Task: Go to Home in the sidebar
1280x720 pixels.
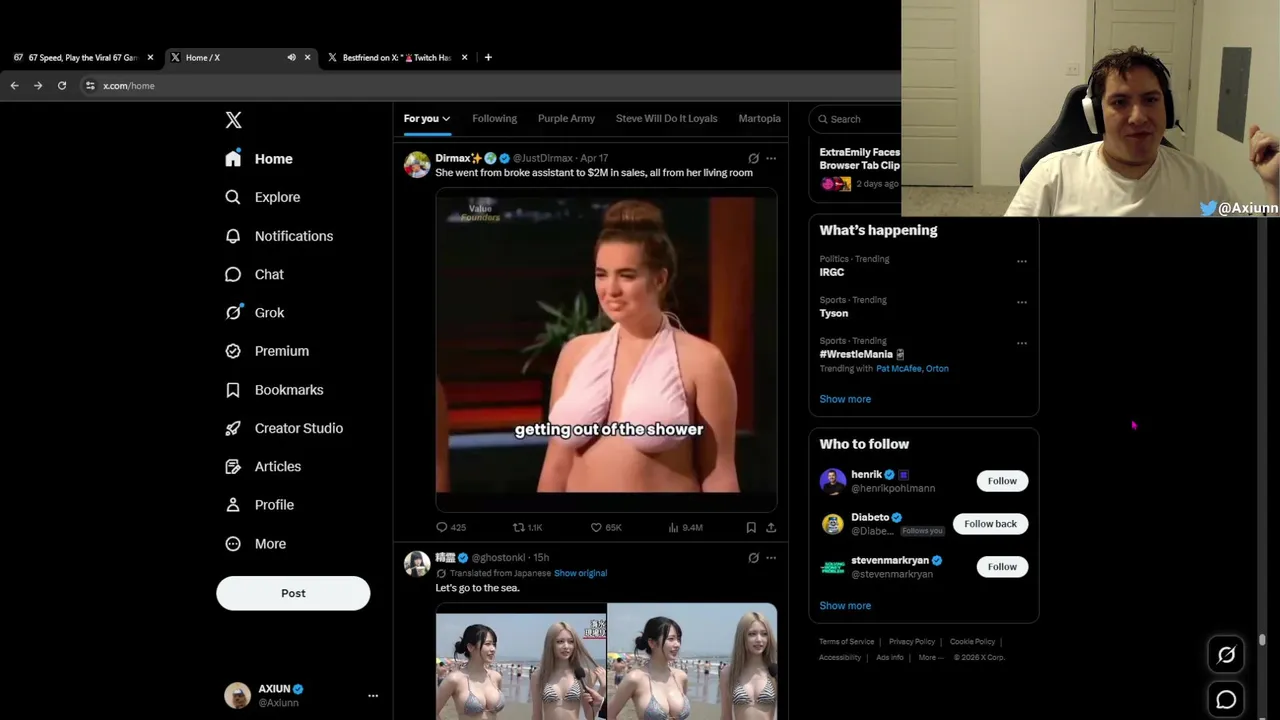Action: point(259,159)
